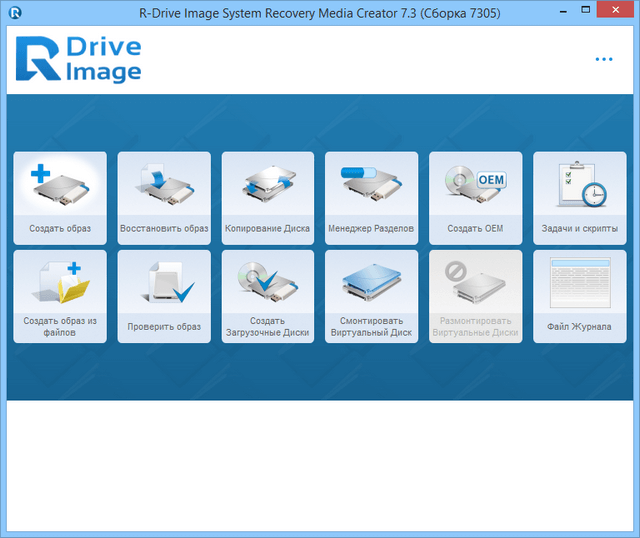
Task: Start Проверить образ verification
Action: (163, 295)
